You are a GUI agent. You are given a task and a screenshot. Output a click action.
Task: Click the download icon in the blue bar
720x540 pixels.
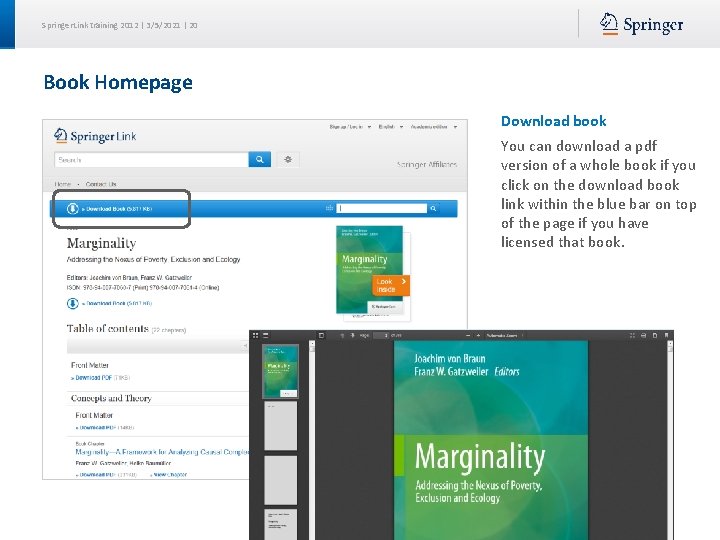click(x=73, y=208)
